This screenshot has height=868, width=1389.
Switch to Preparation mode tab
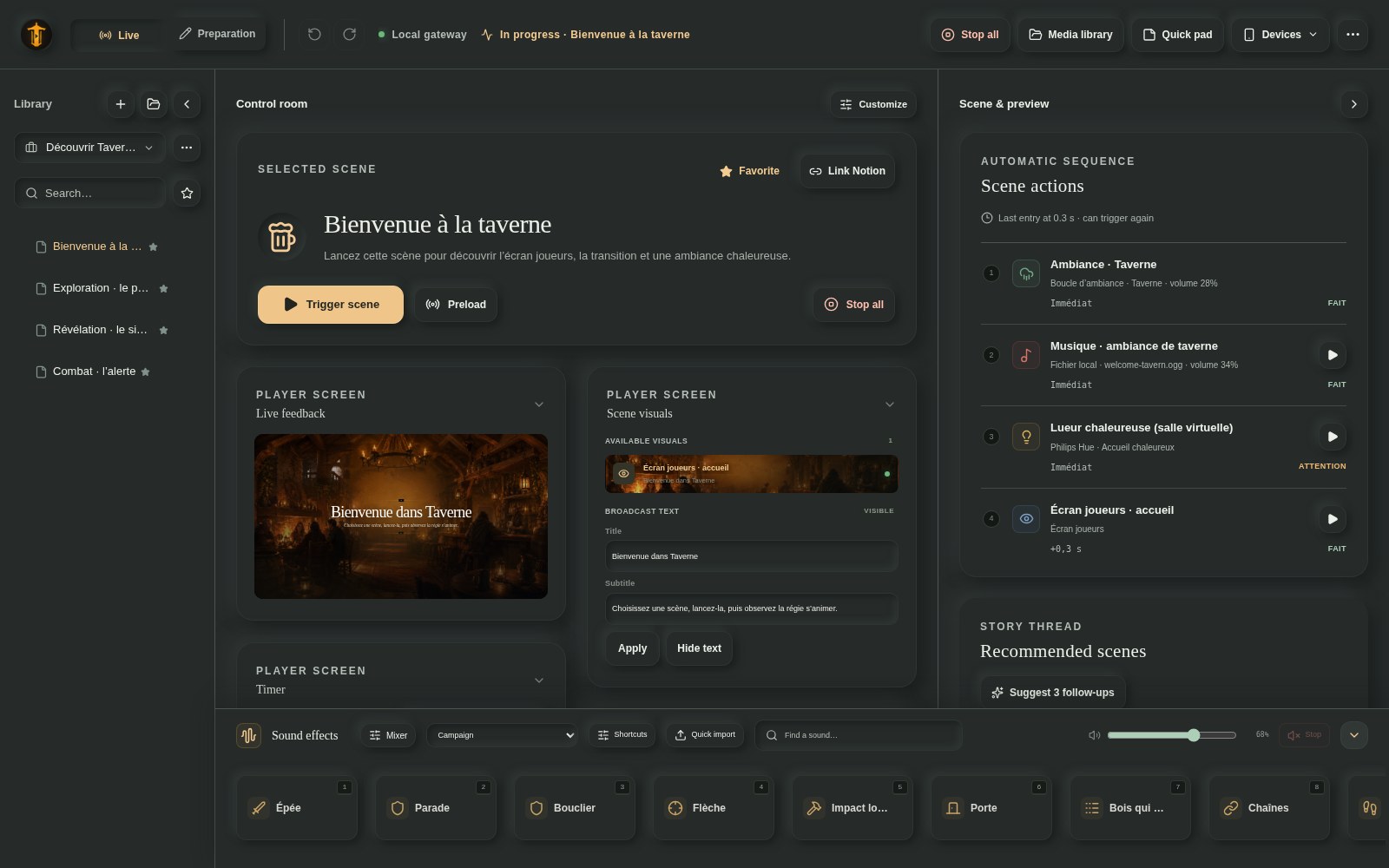pos(217,34)
